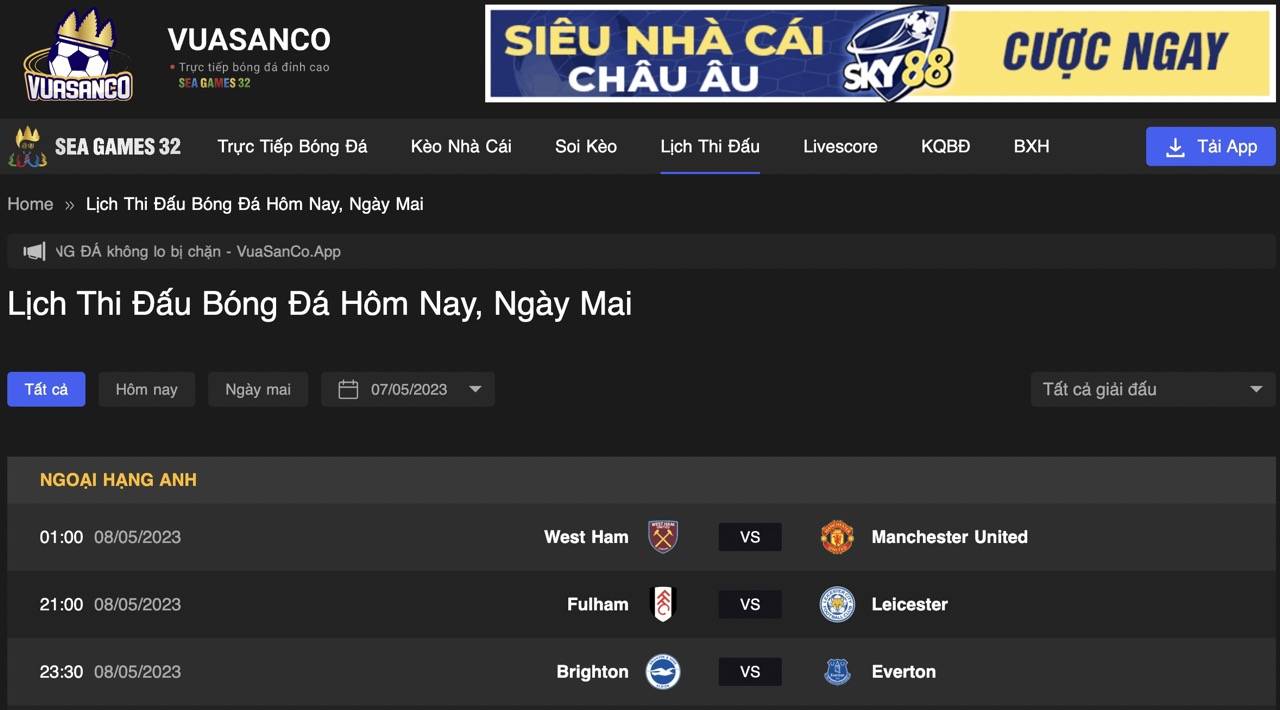Screen dimensions: 1280x710
Task: Select the 'Tất cả' filter
Action: click(46, 389)
